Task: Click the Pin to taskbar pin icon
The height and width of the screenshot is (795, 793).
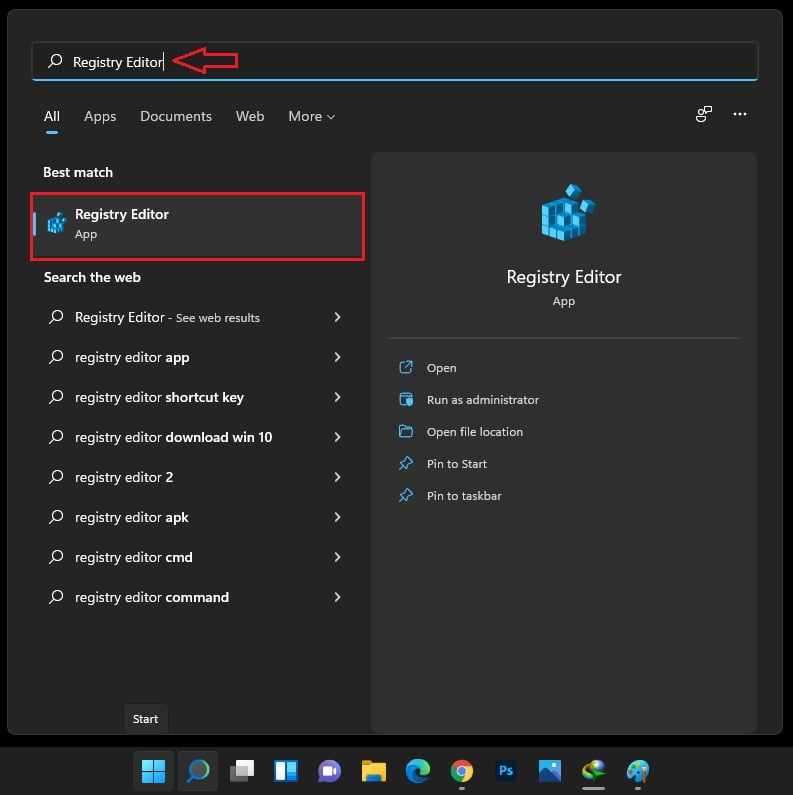Action: [406, 495]
